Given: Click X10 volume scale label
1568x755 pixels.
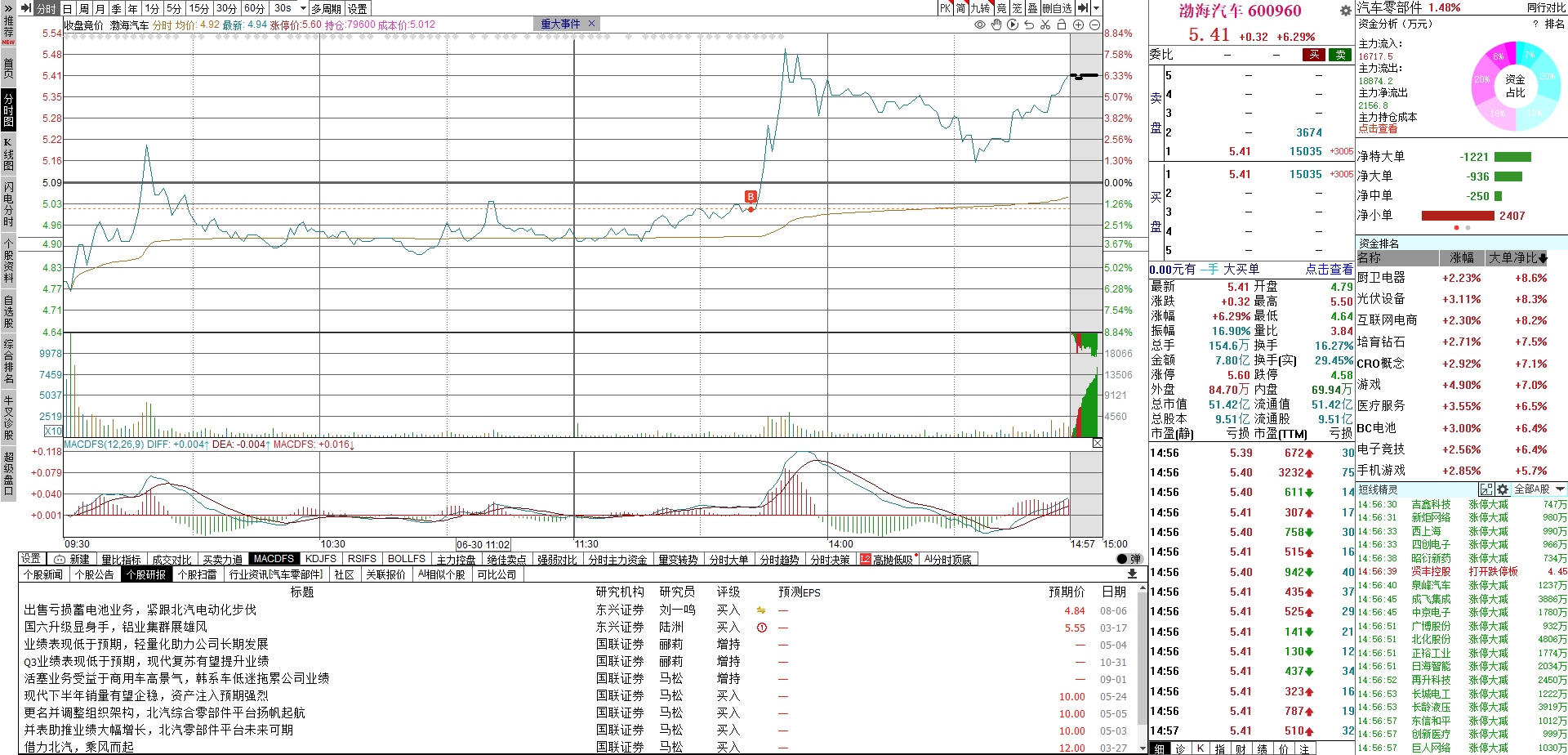Looking at the screenshot, I should coord(53,431).
